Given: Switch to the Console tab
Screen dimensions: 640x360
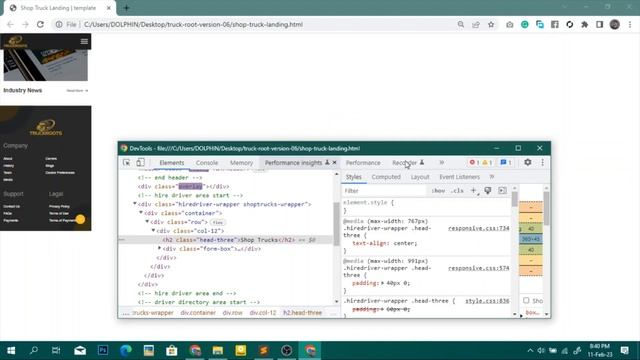Looking at the screenshot, I should tap(207, 163).
